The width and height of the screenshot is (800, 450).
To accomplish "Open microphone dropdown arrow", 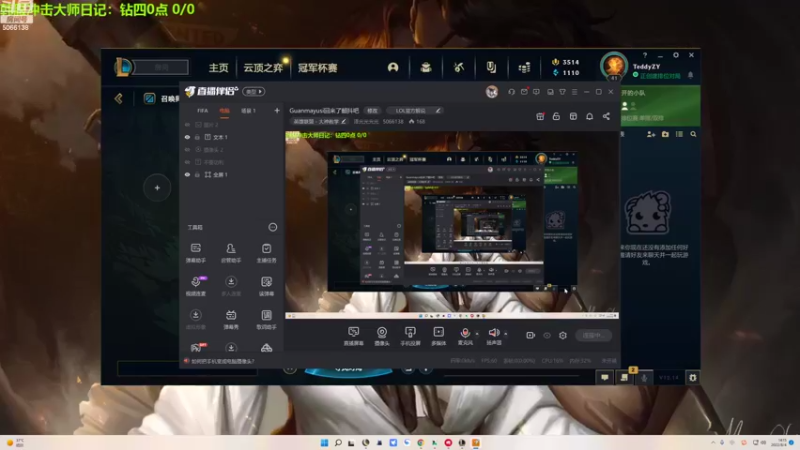I will point(477,334).
